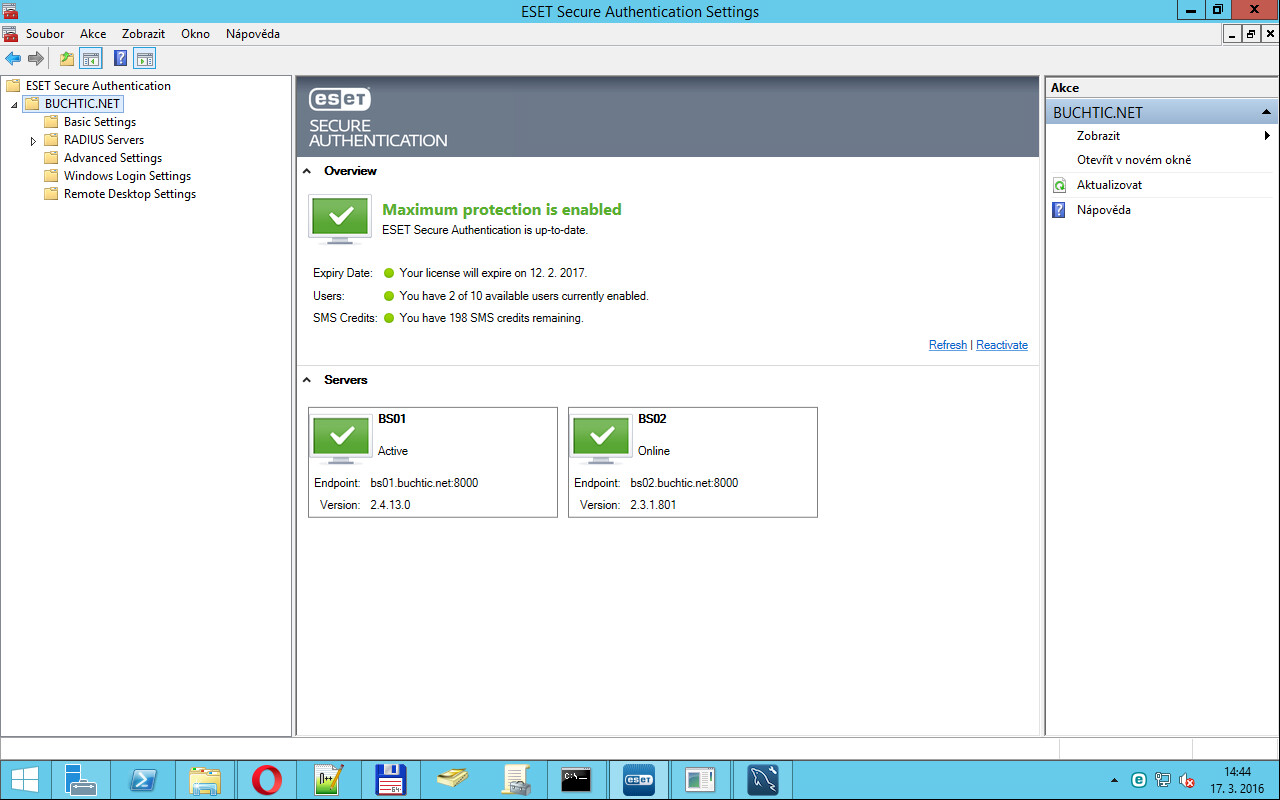Screen dimensions: 1280x800
Task: Open the MySQL Workbench dolphin taskbar icon
Action: point(763,780)
